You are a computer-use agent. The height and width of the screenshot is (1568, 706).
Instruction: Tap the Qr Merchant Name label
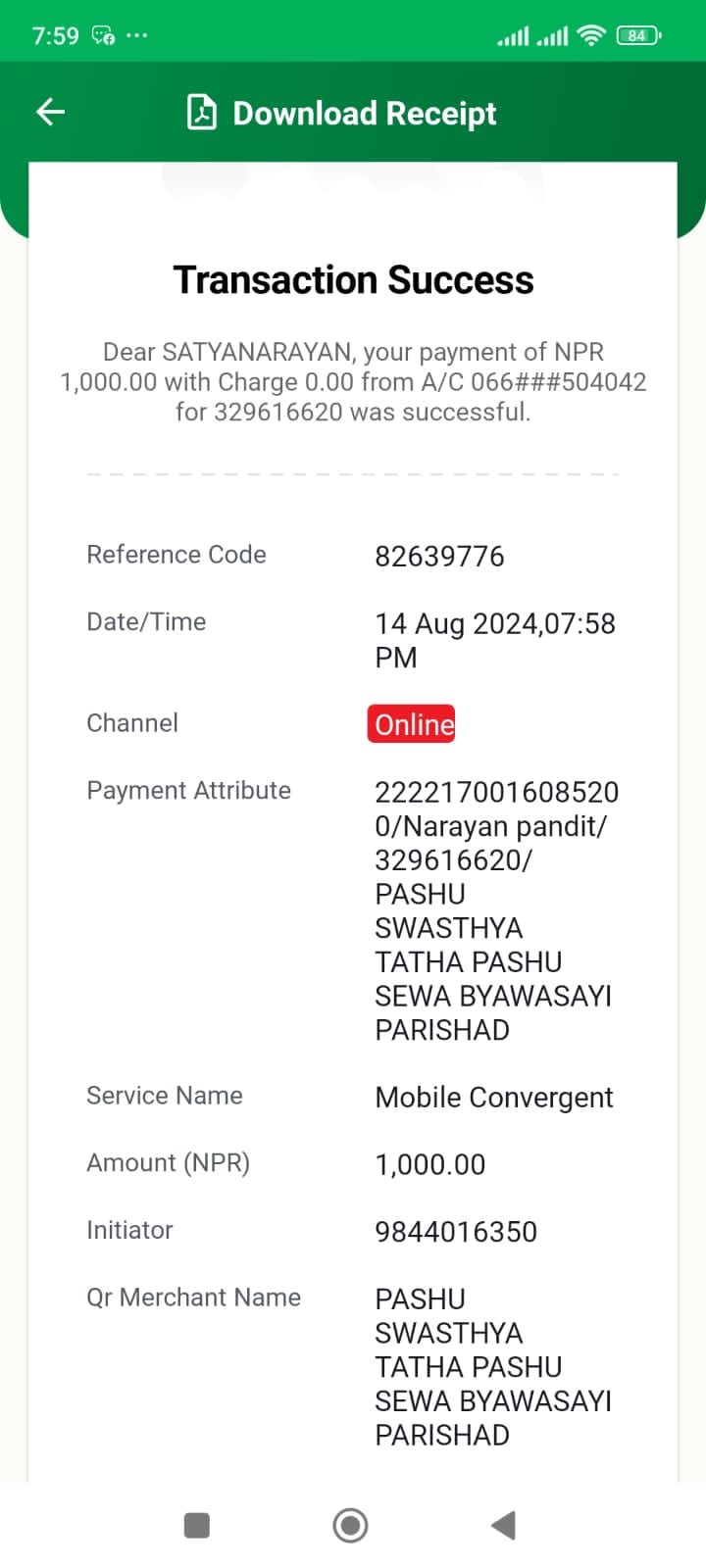[x=193, y=1298]
